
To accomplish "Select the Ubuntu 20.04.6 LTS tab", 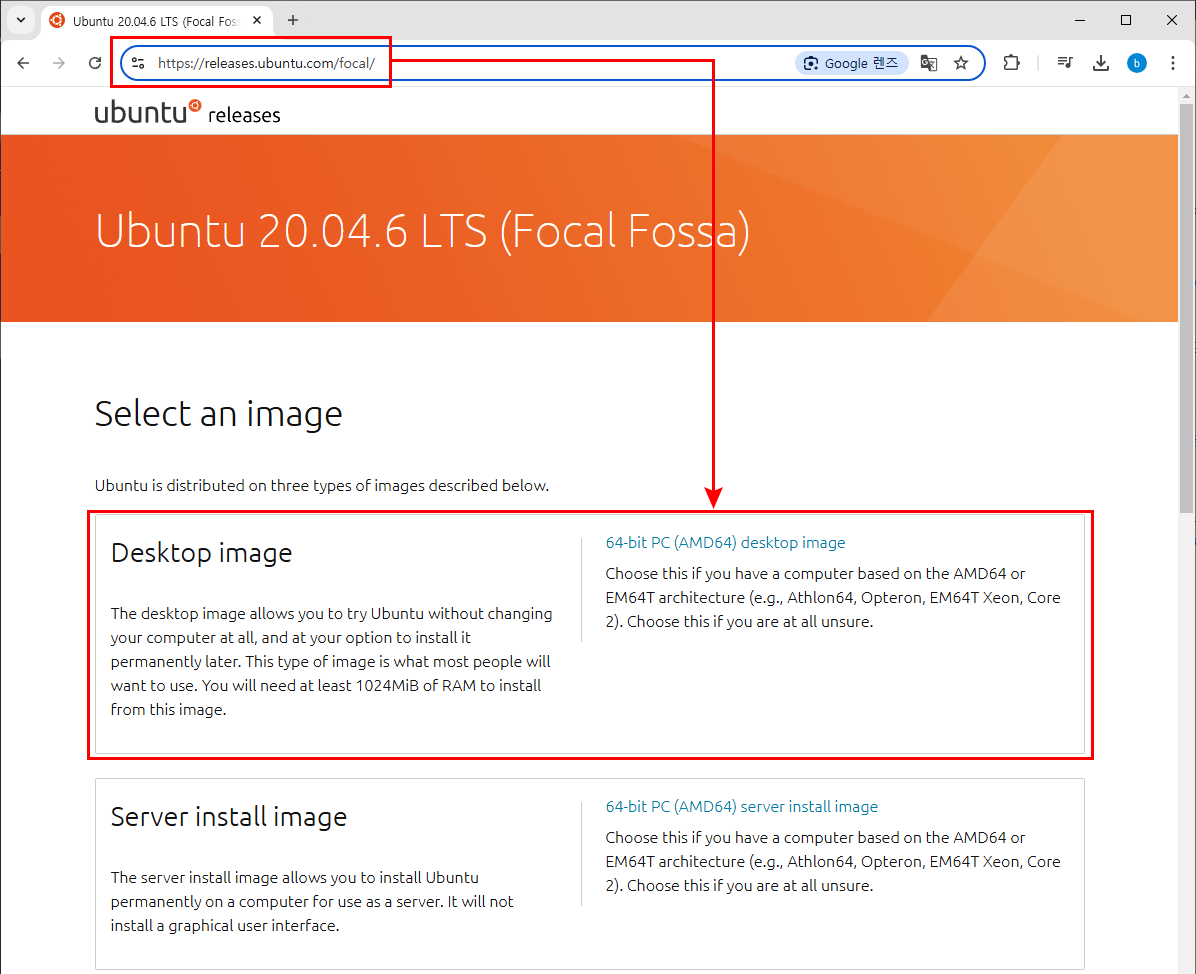I will click(156, 21).
